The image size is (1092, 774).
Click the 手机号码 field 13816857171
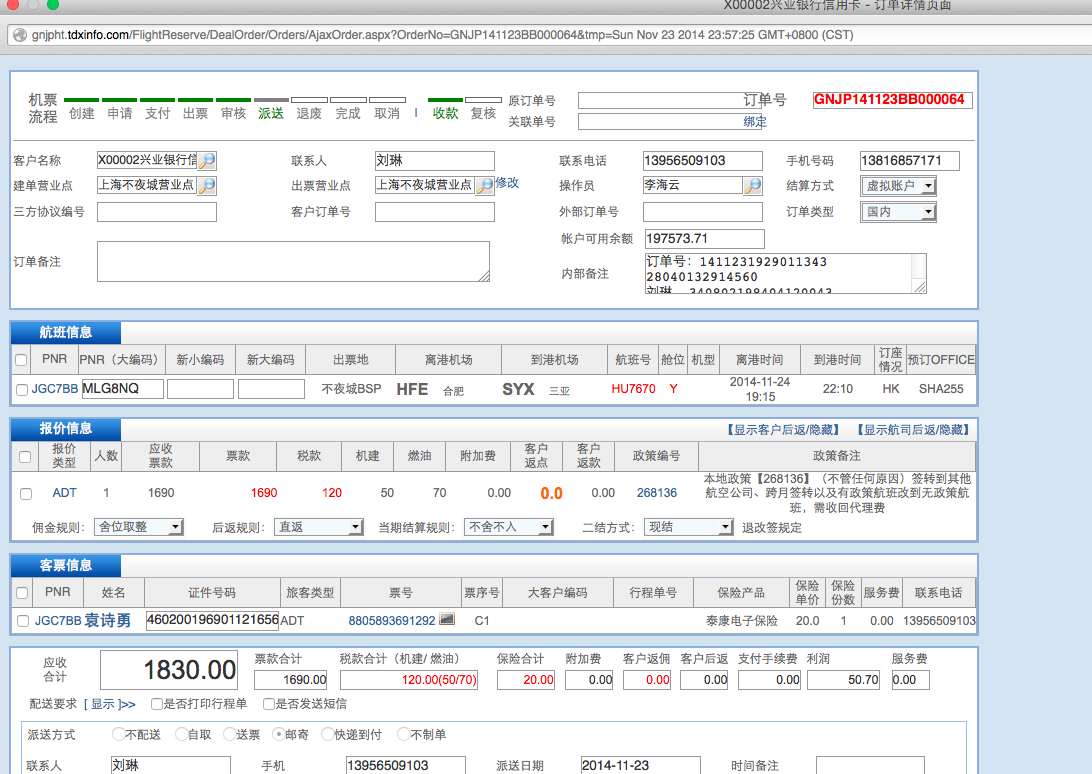click(910, 161)
